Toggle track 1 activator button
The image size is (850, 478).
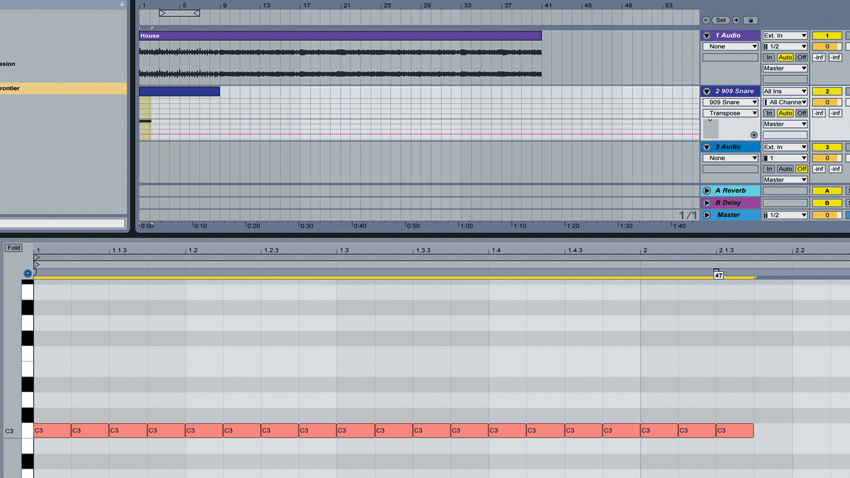(827, 35)
